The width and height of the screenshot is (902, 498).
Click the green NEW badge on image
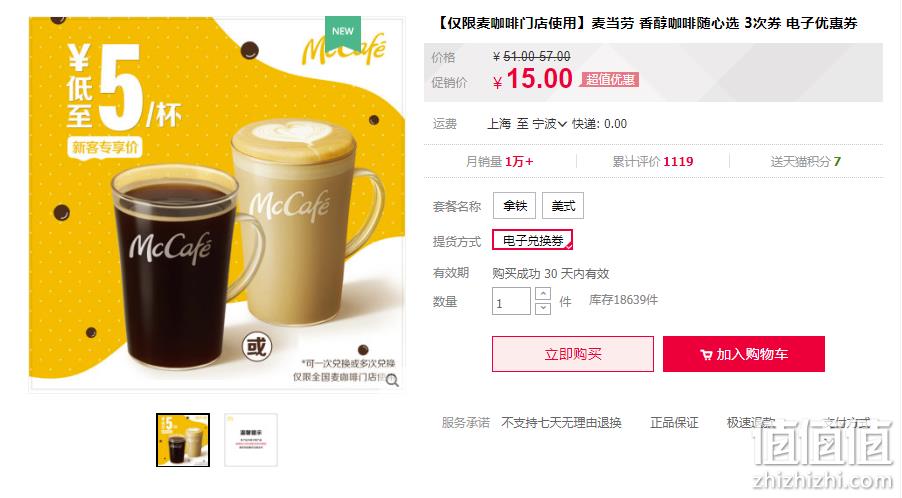pyautogui.click(x=343, y=33)
